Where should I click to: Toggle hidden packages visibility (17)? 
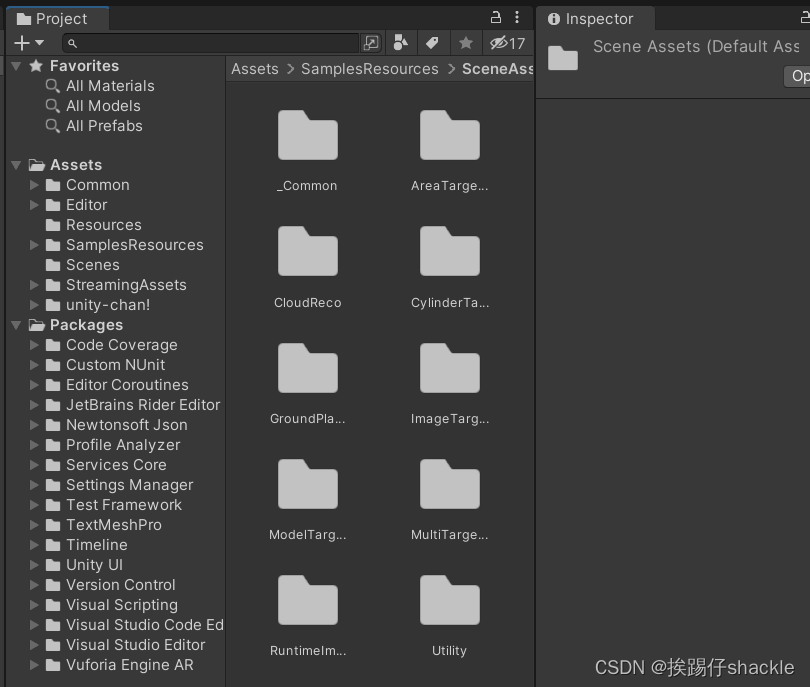pyautogui.click(x=507, y=43)
